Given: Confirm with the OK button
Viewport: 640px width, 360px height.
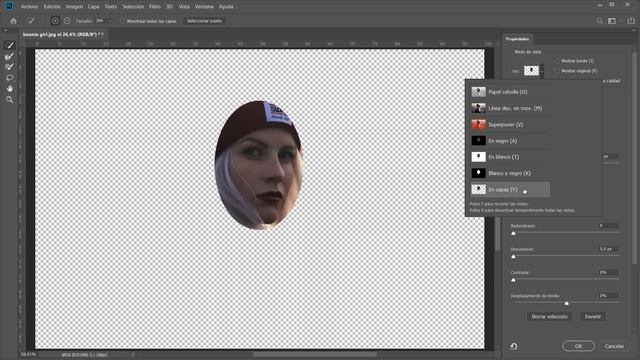Looking at the screenshot, I should pos(578,346).
